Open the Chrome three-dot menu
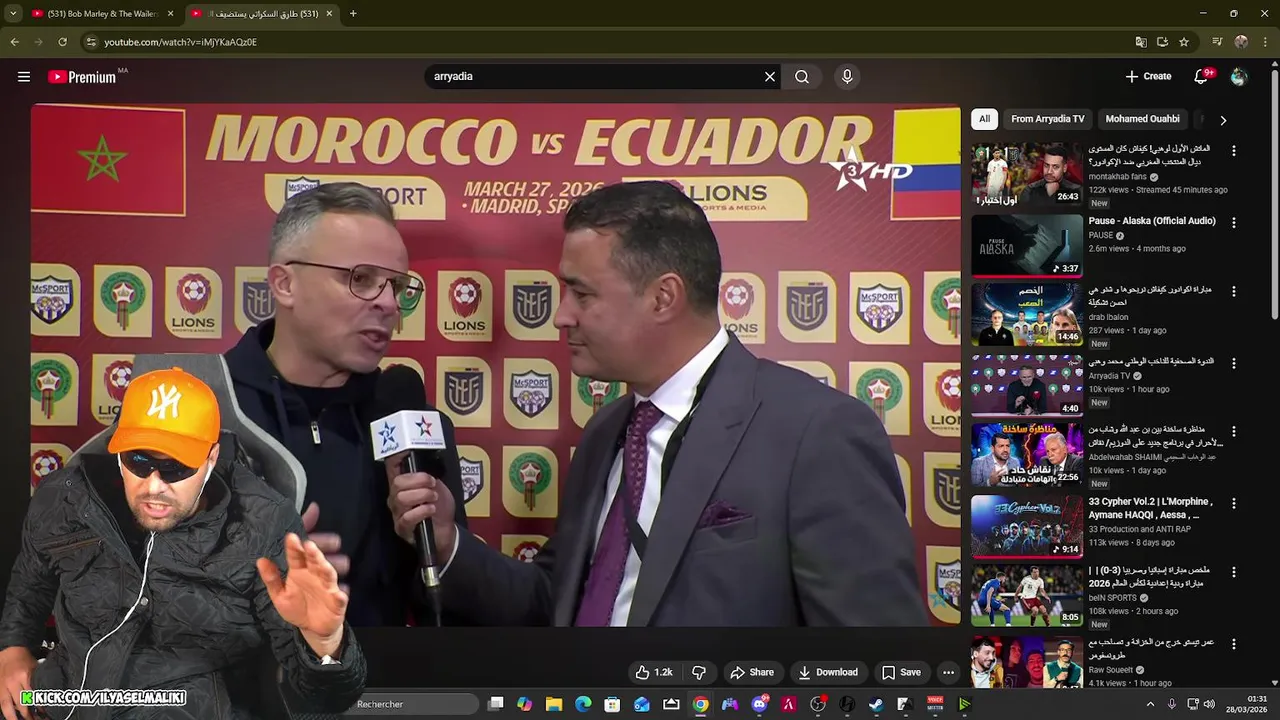This screenshot has height=720, width=1280. pos(1266,42)
